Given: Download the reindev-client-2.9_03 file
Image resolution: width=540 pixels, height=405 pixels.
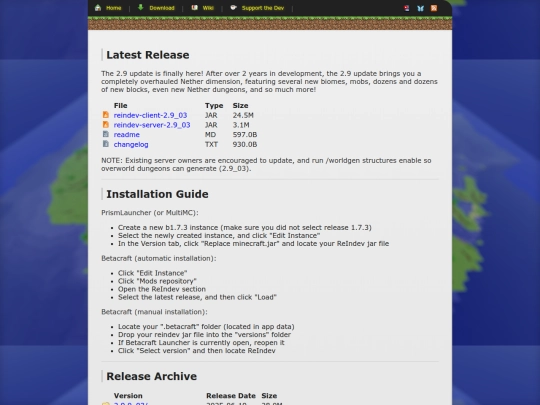Looking at the screenshot, I should coord(150,115).
